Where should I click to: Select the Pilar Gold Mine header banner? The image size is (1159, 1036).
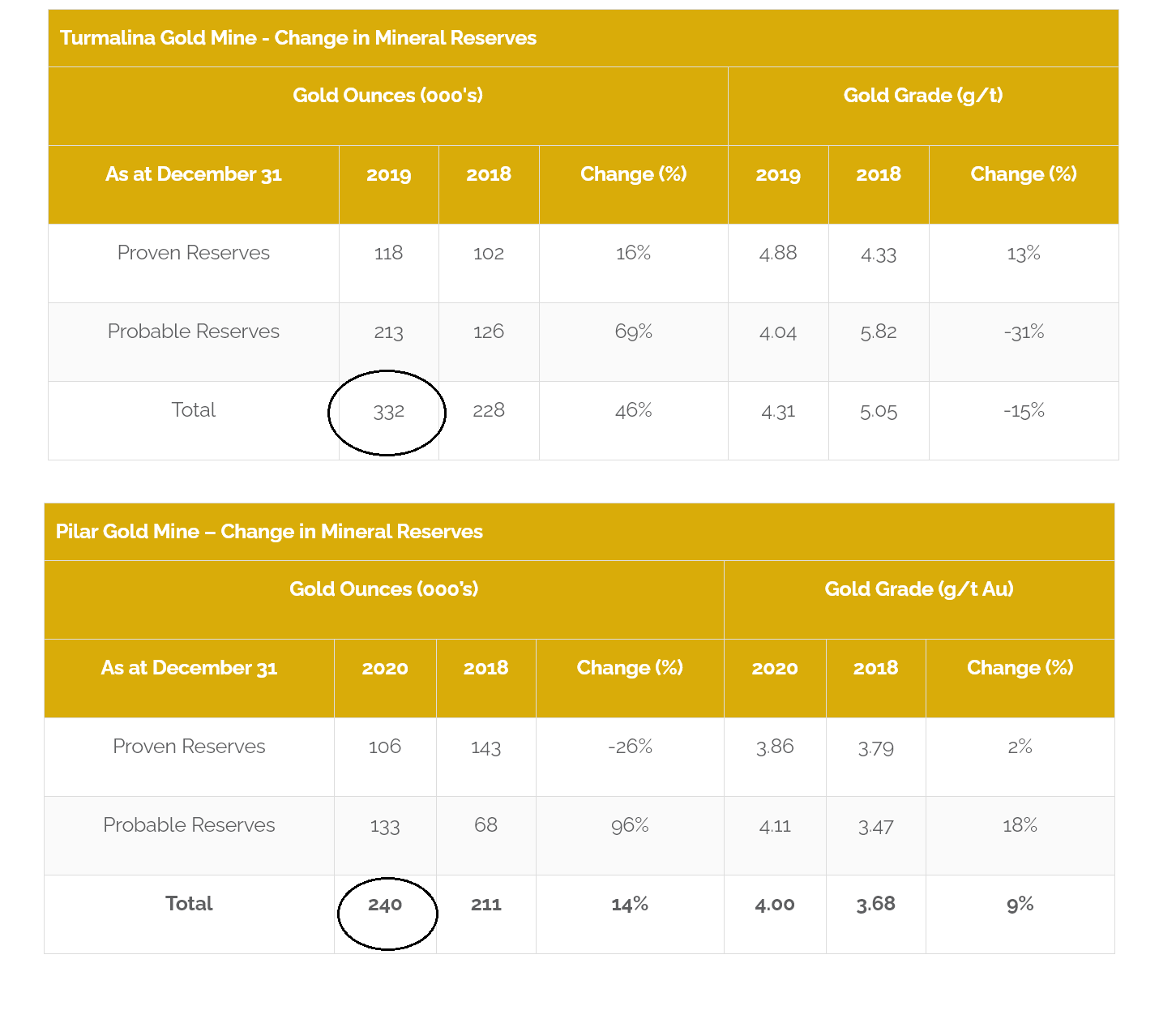[x=269, y=532]
